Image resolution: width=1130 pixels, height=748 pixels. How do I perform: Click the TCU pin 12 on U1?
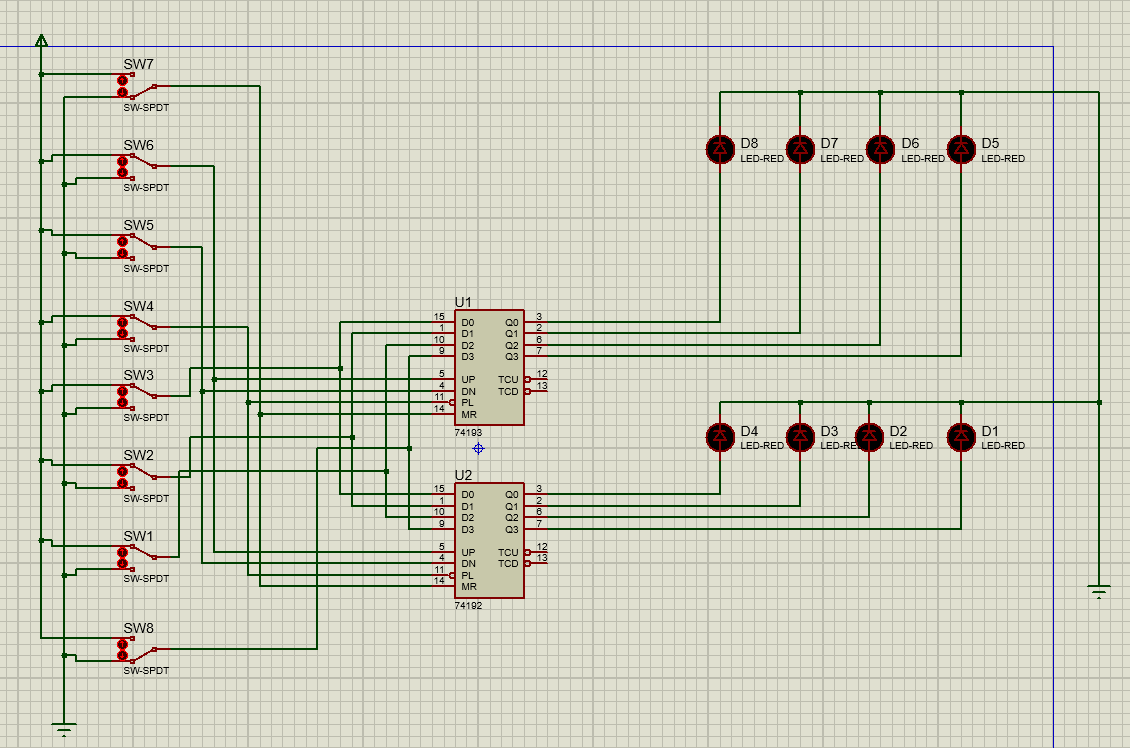537,379
